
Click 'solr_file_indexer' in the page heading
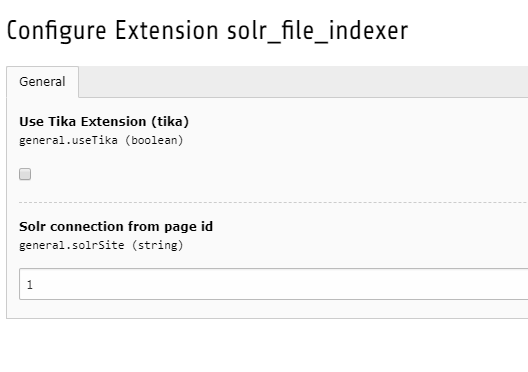click(318, 31)
